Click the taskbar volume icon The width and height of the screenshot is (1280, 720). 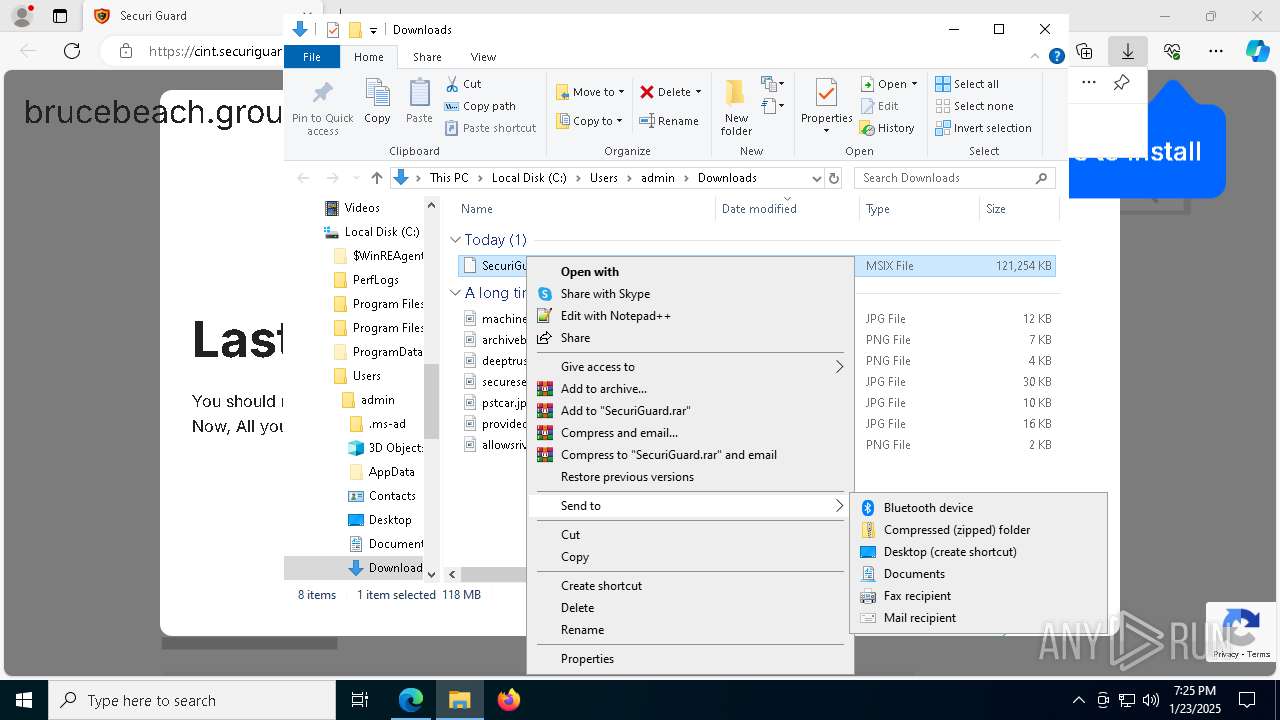[x=1151, y=700]
